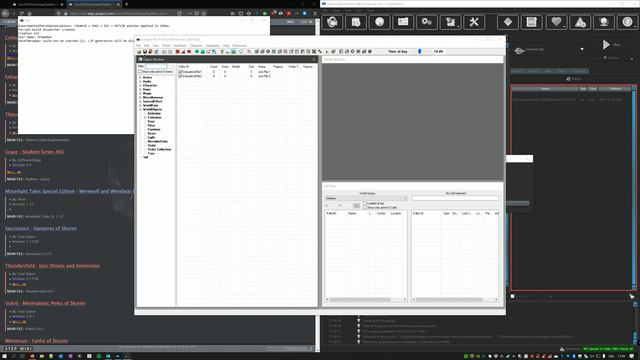Image resolution: width=640 pixels, height=360 pixels.
Task: Open the Help question-mark icon in Mod Organizer
Action: point(627,22)
